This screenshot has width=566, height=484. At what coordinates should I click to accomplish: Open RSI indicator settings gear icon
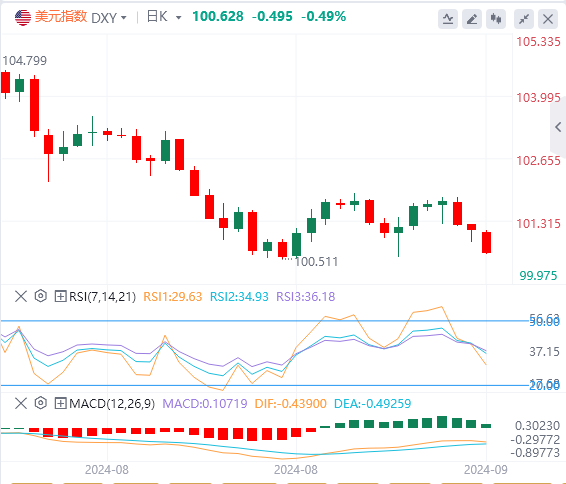[x=41, y=296]
